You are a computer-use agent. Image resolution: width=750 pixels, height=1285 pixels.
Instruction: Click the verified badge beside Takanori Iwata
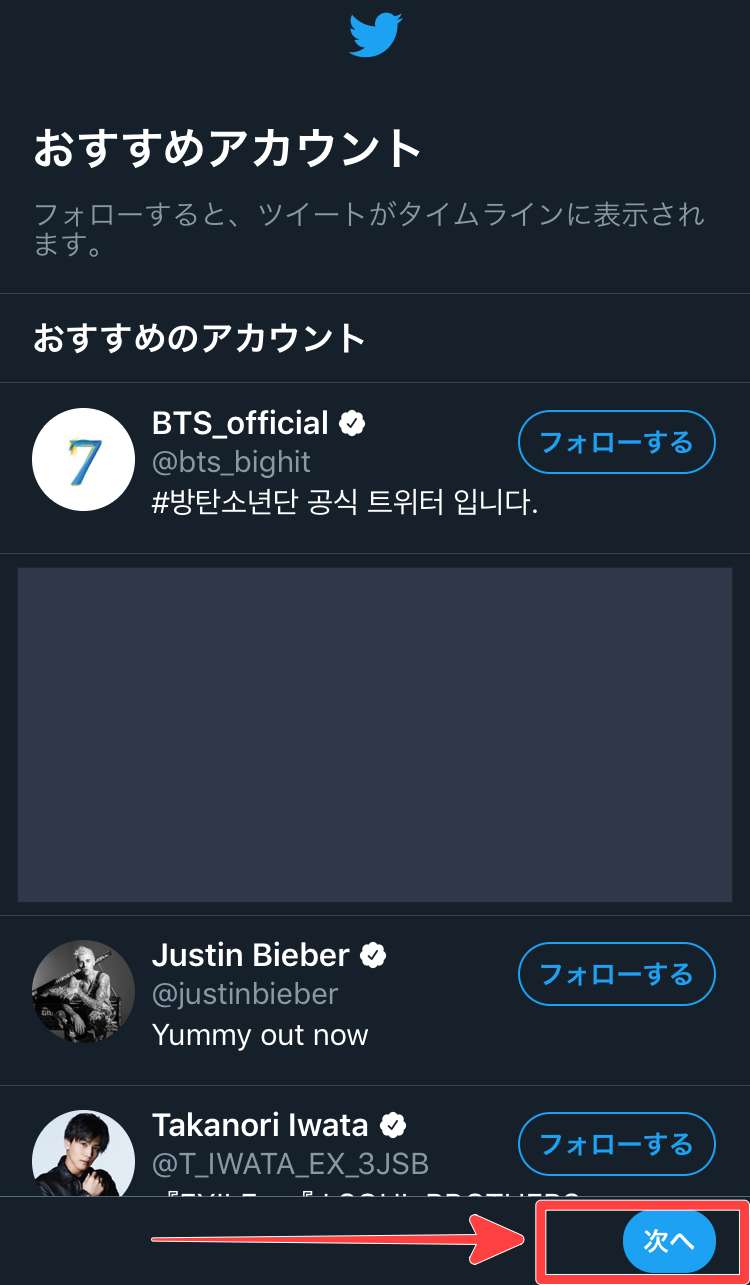click(393, 1126)
